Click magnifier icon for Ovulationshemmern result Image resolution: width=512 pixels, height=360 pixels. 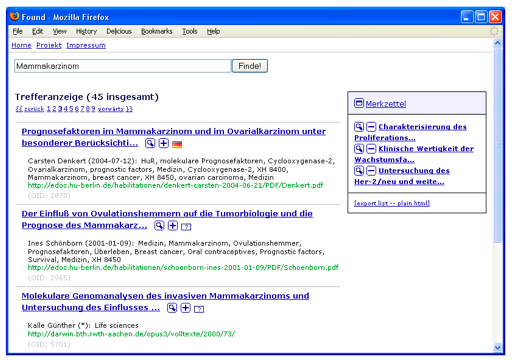[159, 226]
